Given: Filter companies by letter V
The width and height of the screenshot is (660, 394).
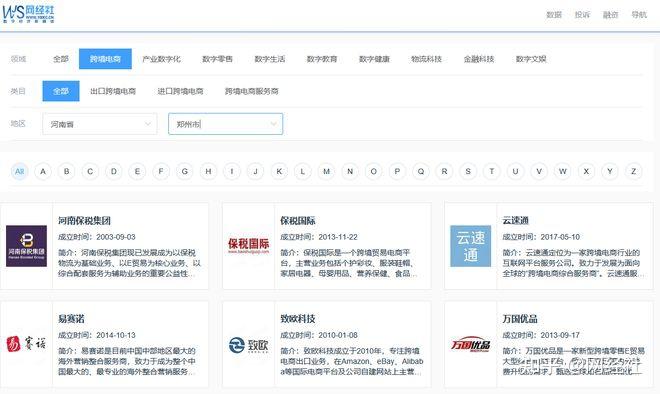Looking at the screenshot, I should click(x=539, y=171).
